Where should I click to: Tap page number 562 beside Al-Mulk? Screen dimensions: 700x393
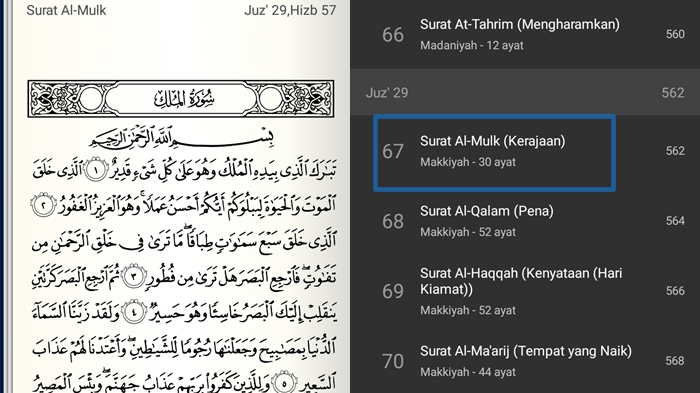tap(675, 151)
